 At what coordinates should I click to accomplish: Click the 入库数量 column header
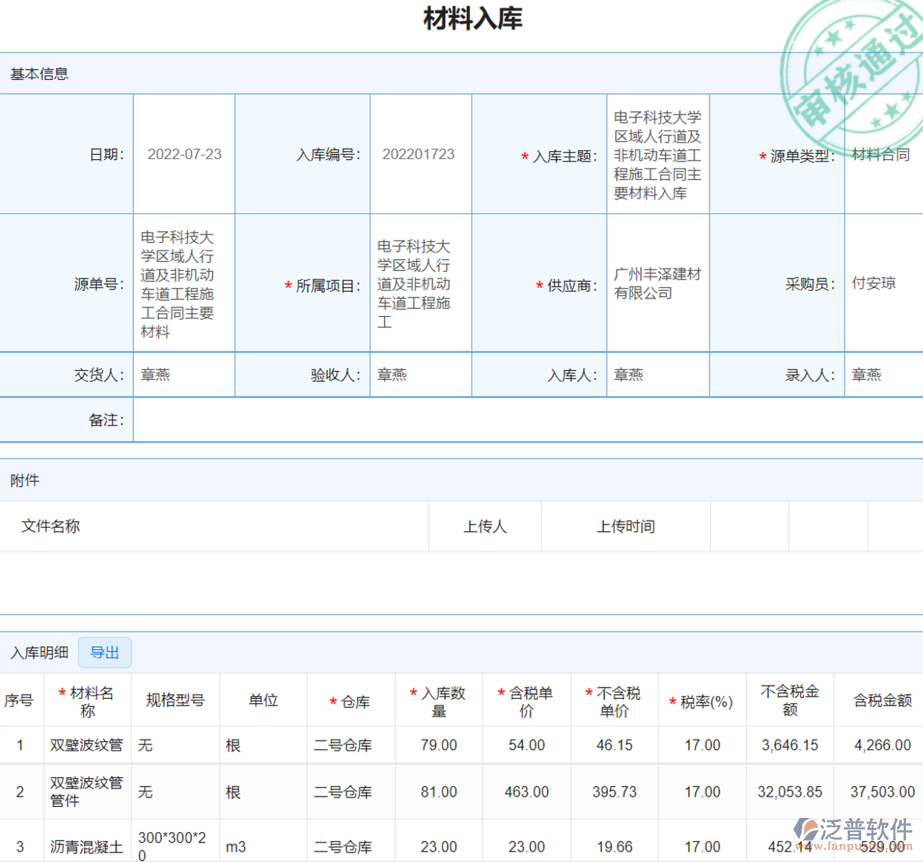[439, 701]
